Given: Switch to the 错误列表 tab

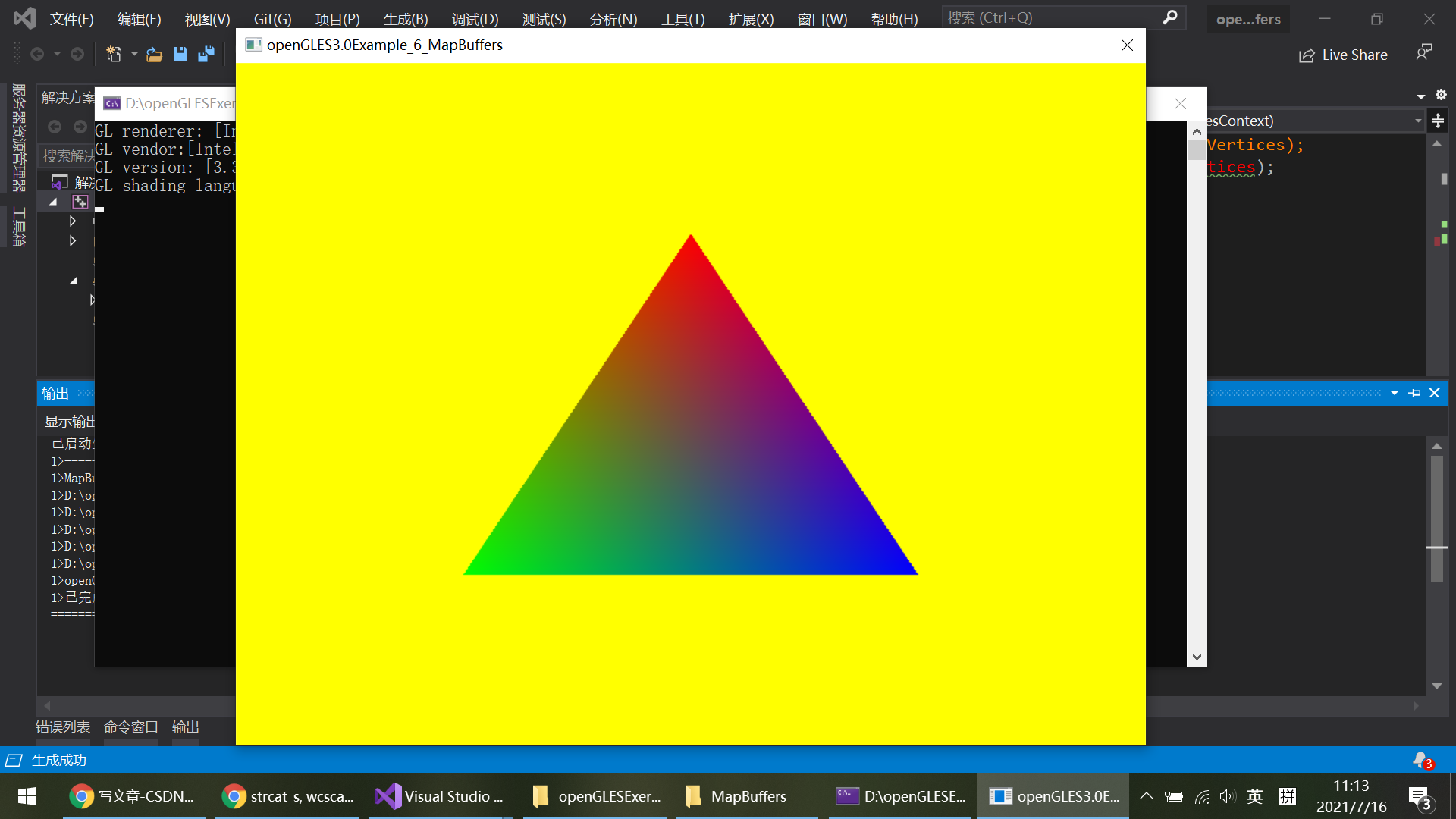Looking at the screenshot, I should point(62,726).
